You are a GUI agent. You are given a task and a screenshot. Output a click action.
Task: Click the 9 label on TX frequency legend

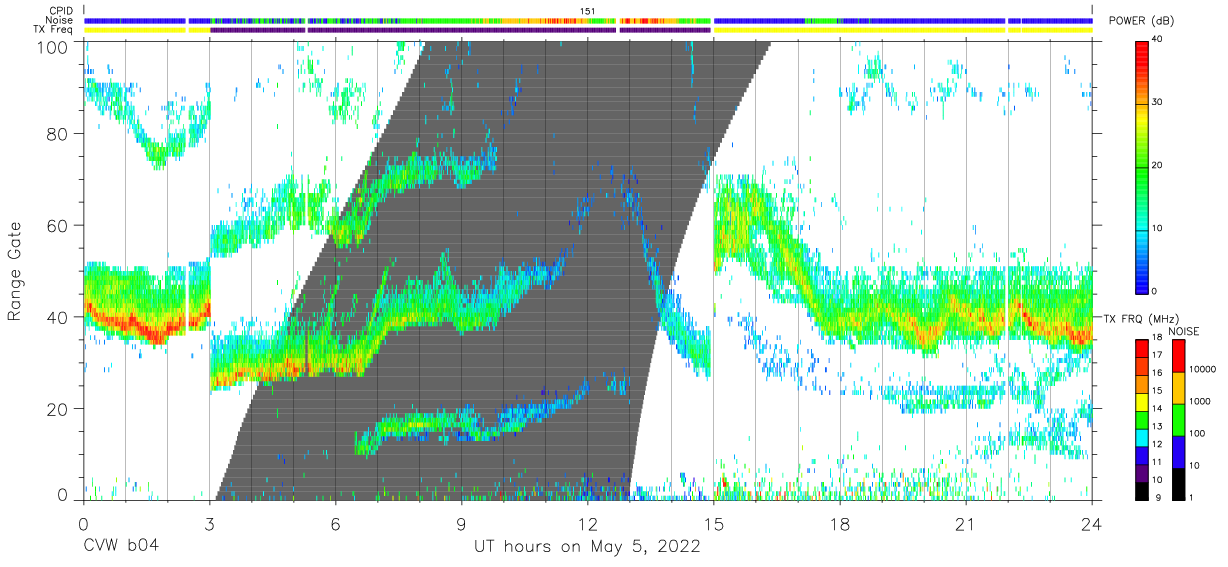(x=1158, y=497)
